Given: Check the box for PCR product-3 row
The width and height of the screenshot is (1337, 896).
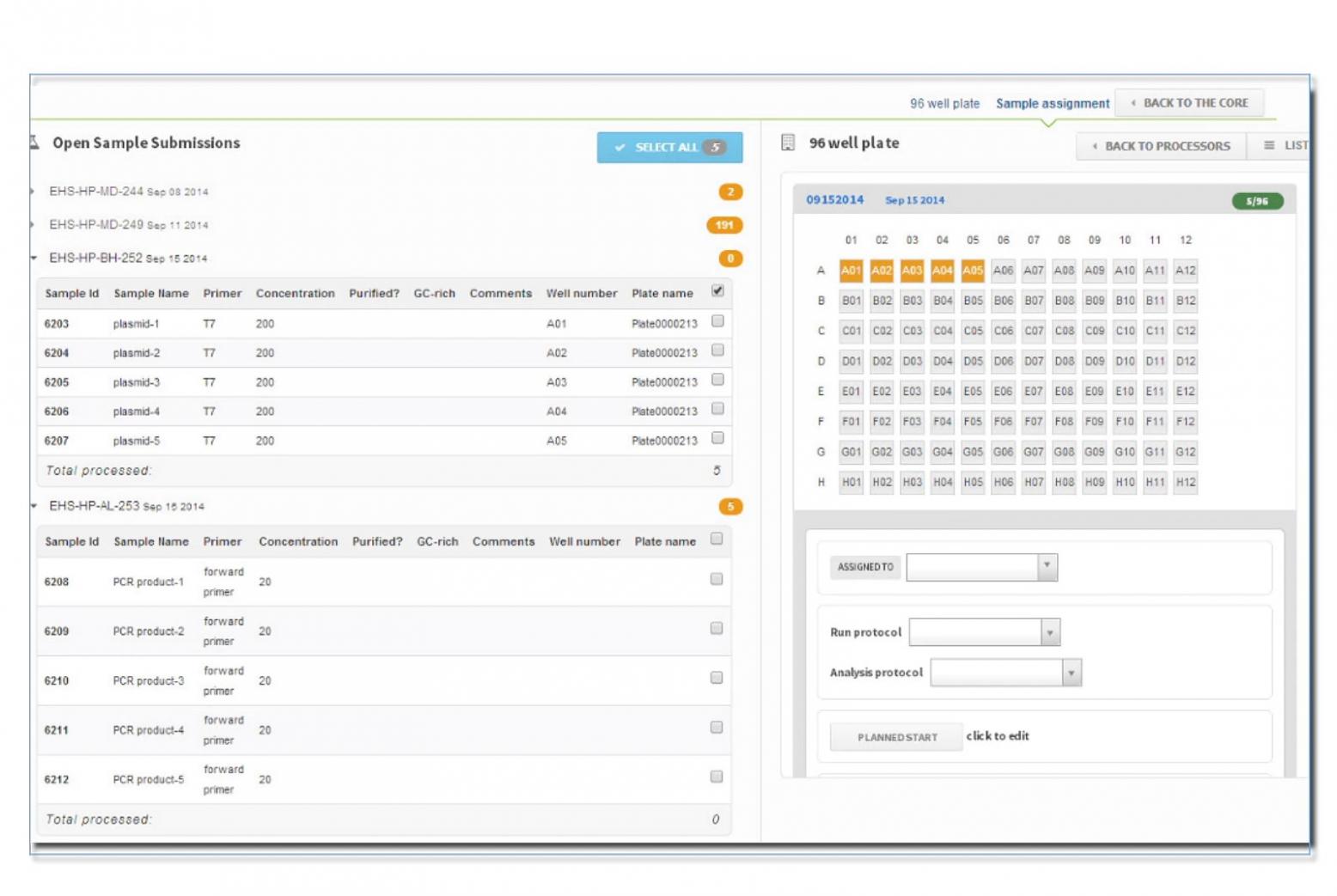Looking at the screenshot, I should (x=716, y=678).
